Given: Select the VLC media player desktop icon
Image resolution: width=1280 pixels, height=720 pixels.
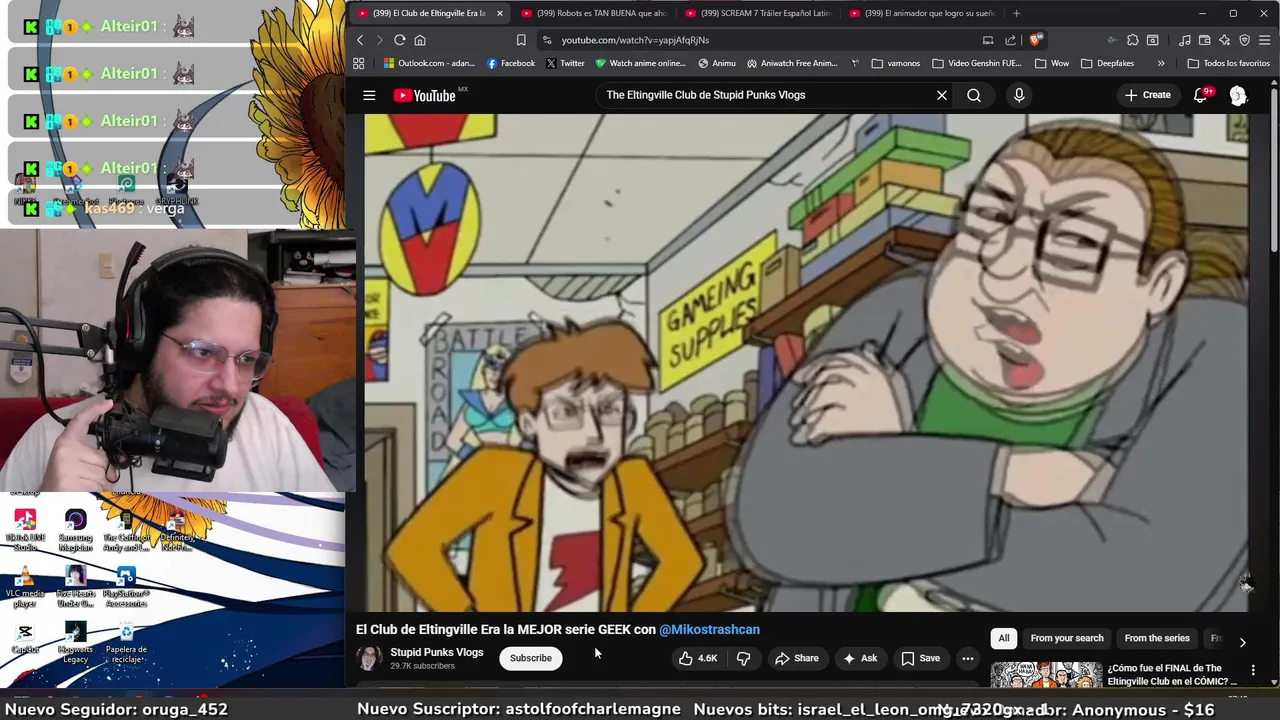Looking at the screenshot, I should 25,586.
